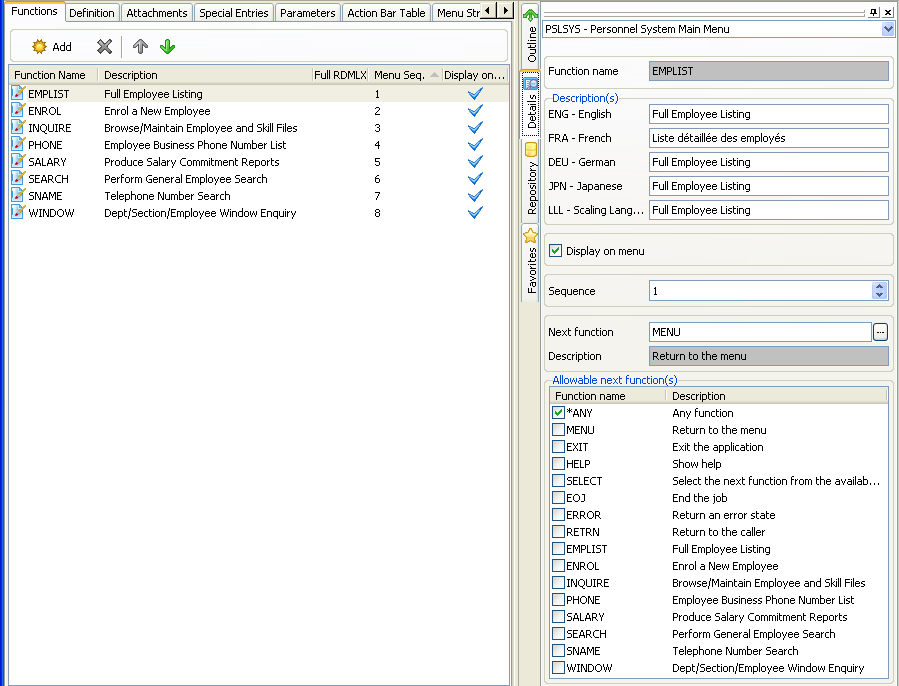This screenshot has width=899, height=686.
Task: Open the Favorites side tab
Action: coord(531,264)
